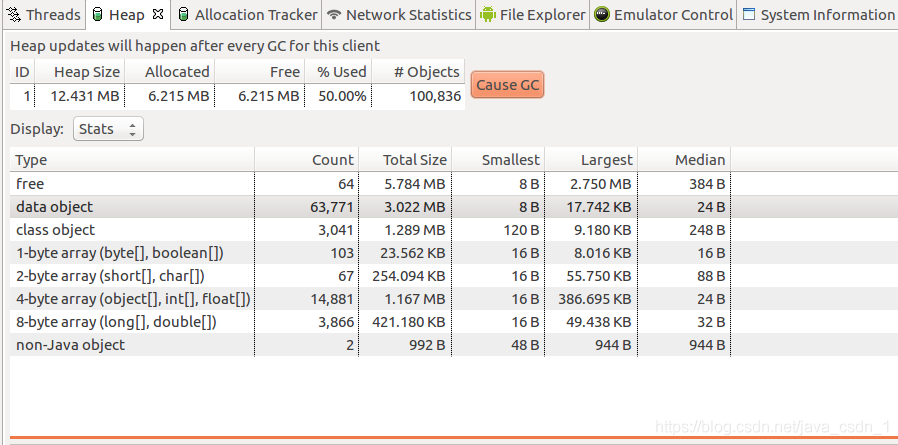Switch to the Threads tab
The width and height of the screenshot is (898, 445).
(43, 15)
